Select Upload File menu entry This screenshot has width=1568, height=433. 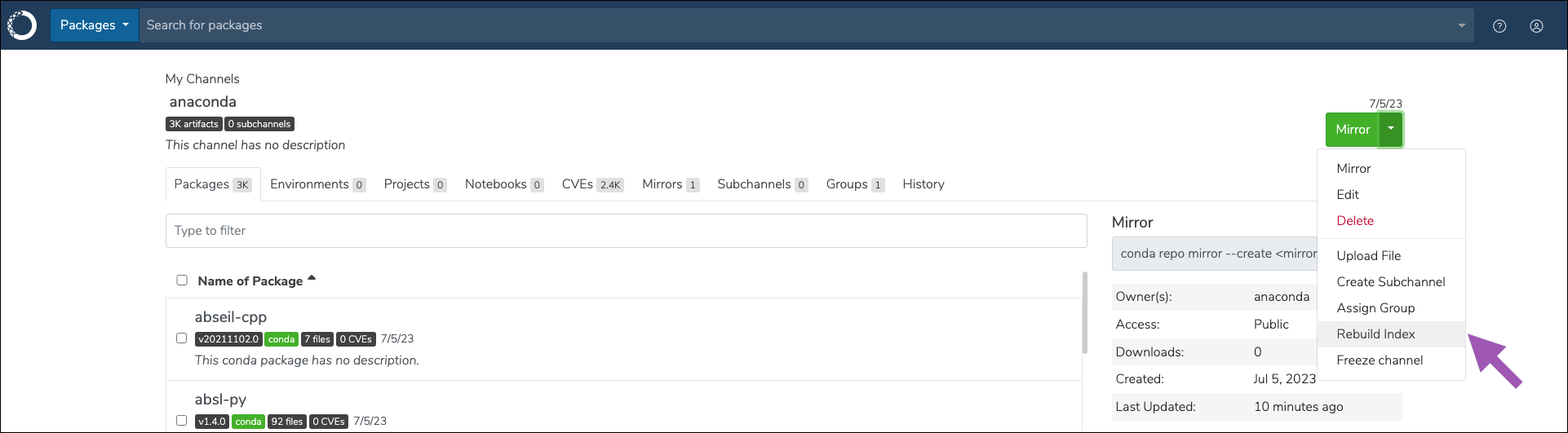click(x=1391, y=256)
